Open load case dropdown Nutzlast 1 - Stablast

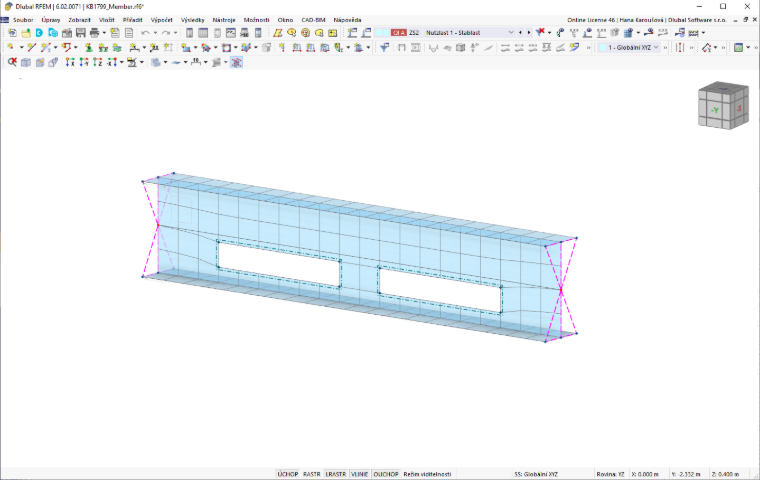pyautogui.click(x=469, y=32)
